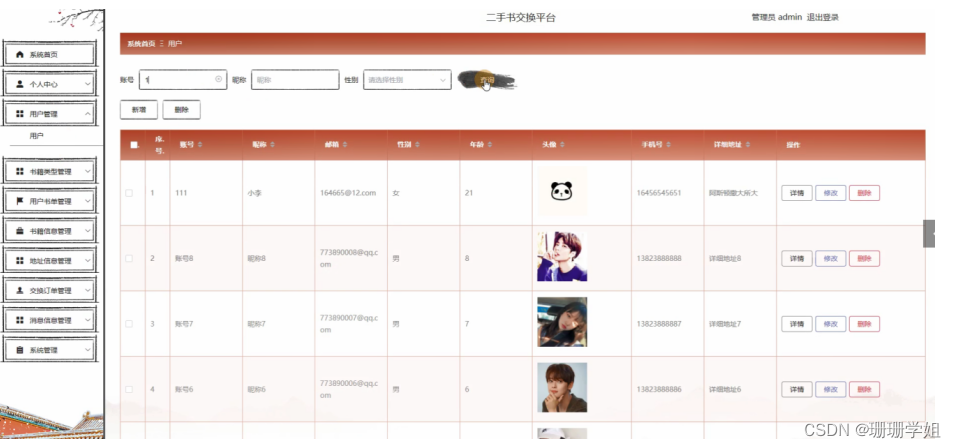This screenshot has width=956, height=448.
Task: Click the person icon beside 个人中心
Action: 20,84
